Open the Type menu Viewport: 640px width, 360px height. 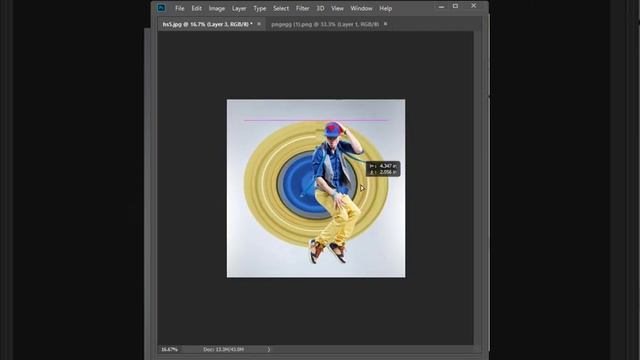coord(260,8)
